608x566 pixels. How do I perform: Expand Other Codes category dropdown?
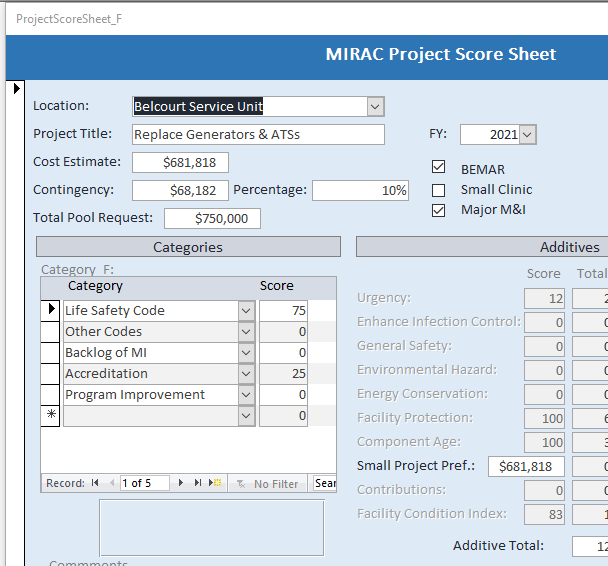[x=246, y=331]
